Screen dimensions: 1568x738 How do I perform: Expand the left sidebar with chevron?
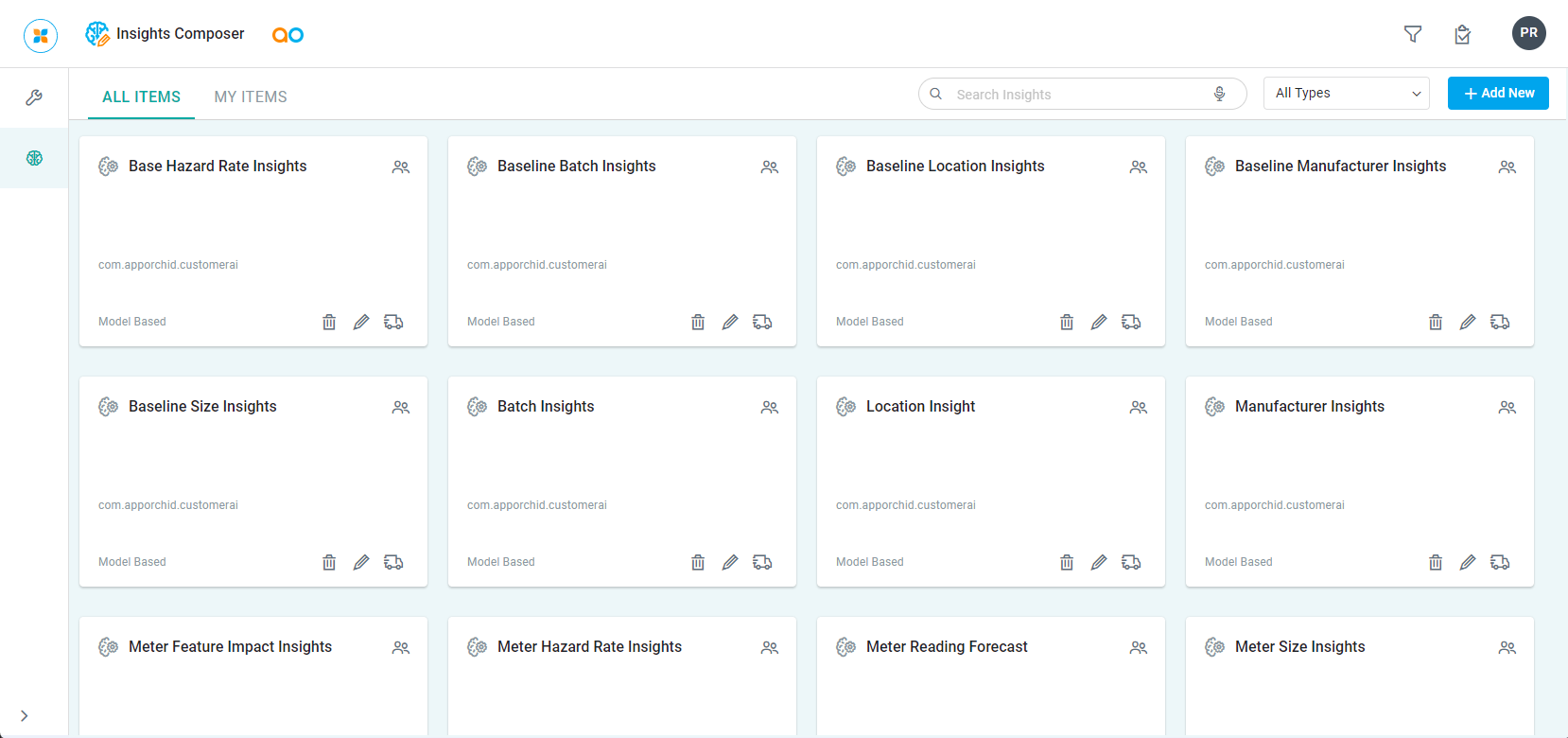[25, 715]
